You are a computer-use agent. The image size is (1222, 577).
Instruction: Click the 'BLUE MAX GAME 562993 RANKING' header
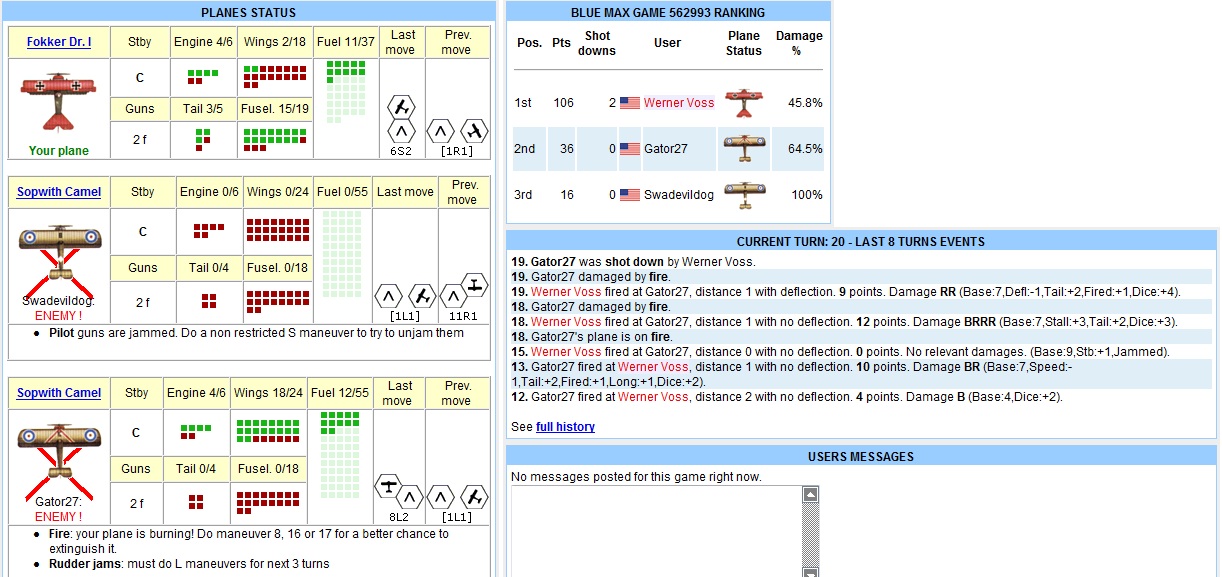668,13
